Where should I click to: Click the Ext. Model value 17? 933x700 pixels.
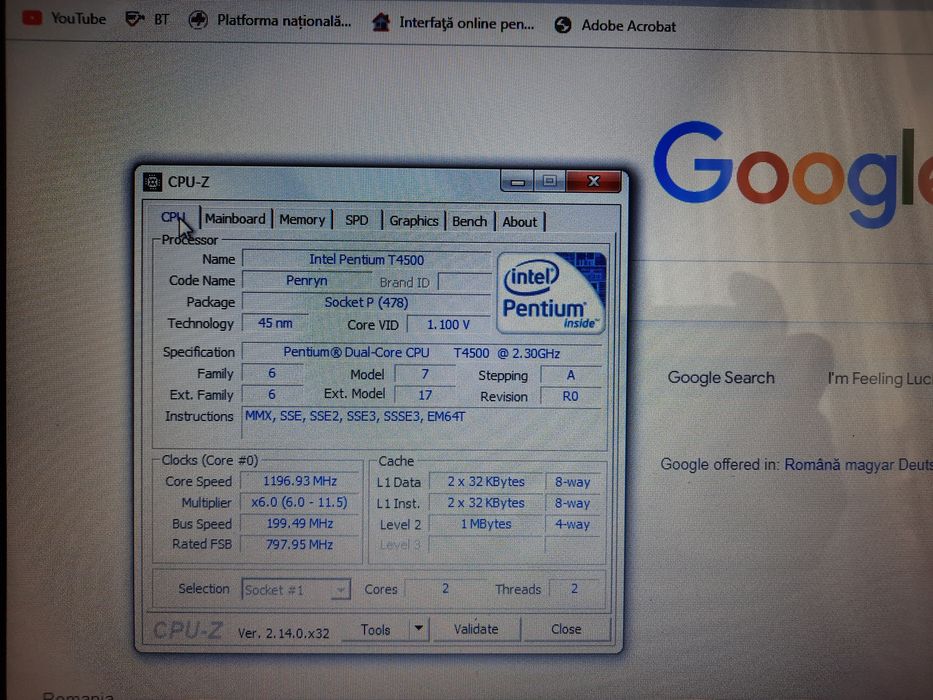tap(425, 395)
